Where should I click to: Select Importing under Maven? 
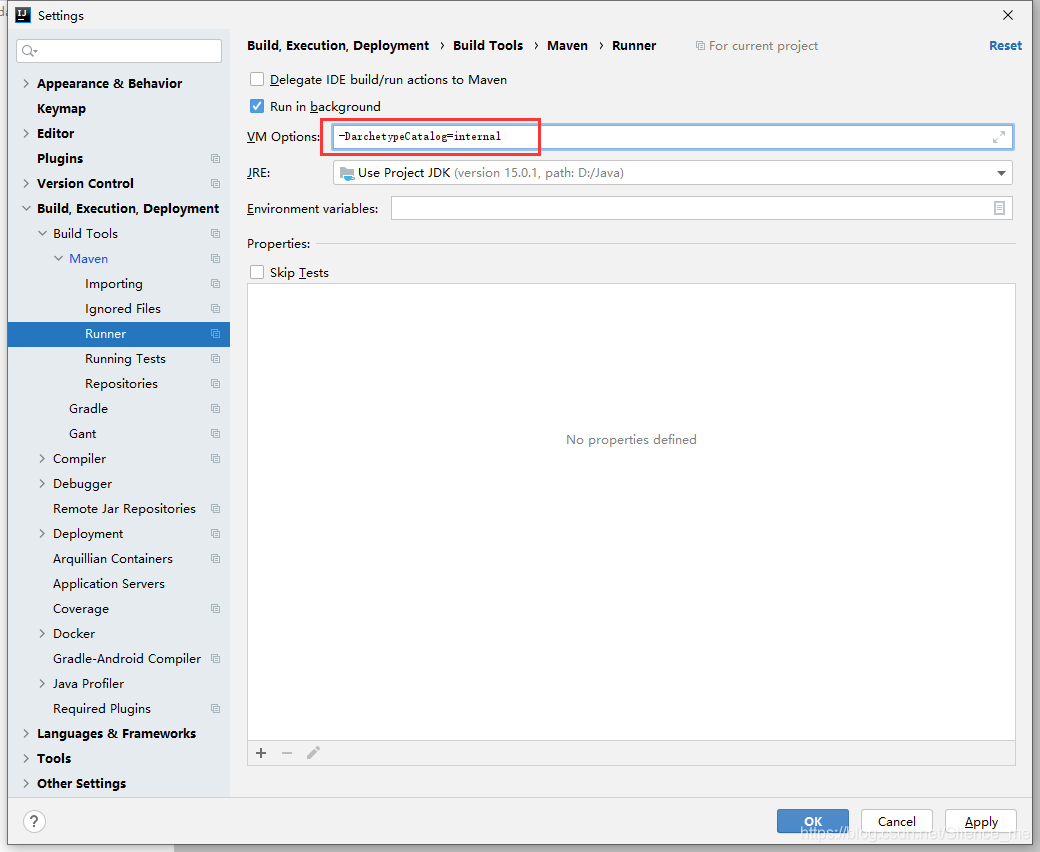tap(113, 284)
